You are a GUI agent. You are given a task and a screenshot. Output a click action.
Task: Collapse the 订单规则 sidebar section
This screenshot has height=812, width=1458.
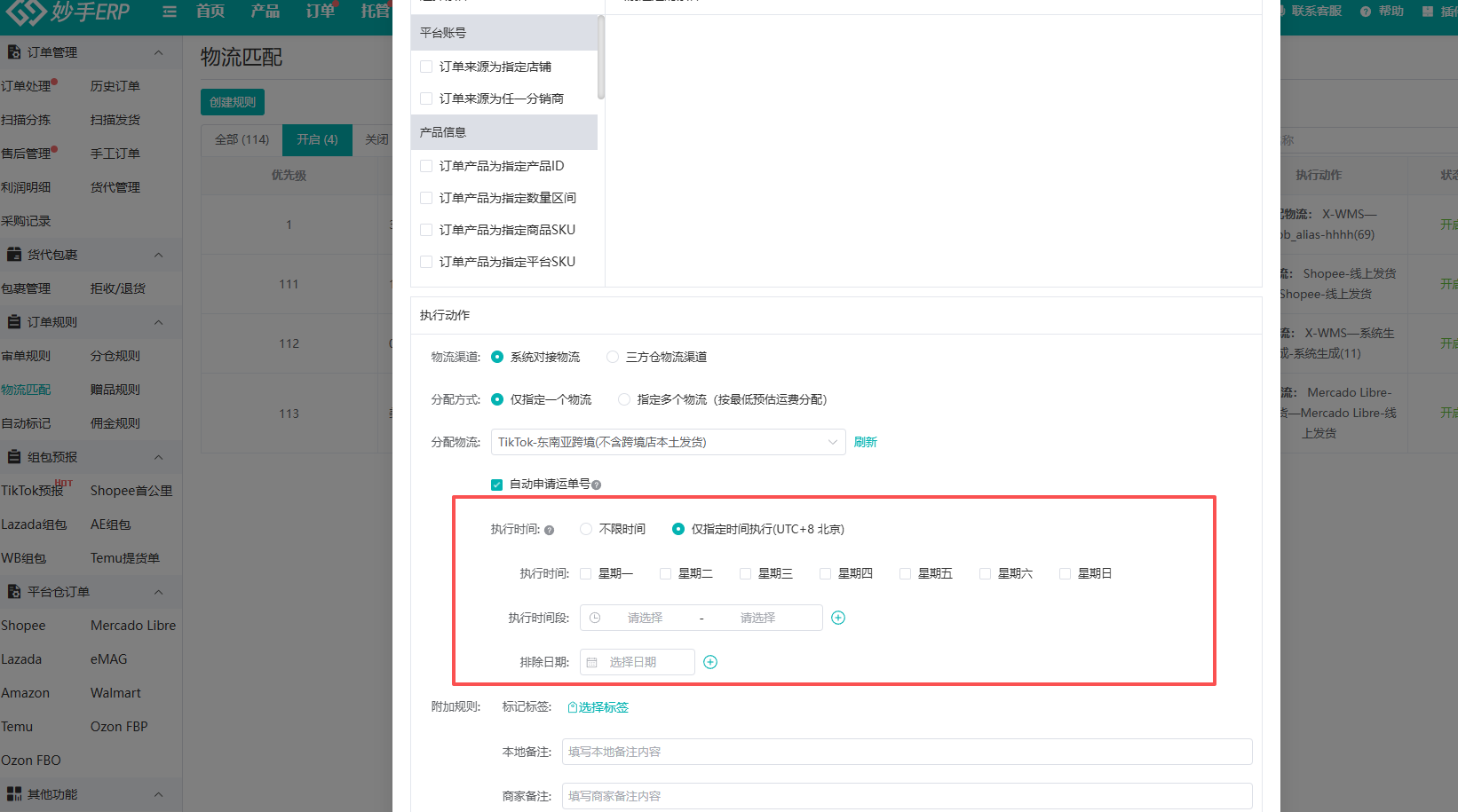tap(159, 322)
